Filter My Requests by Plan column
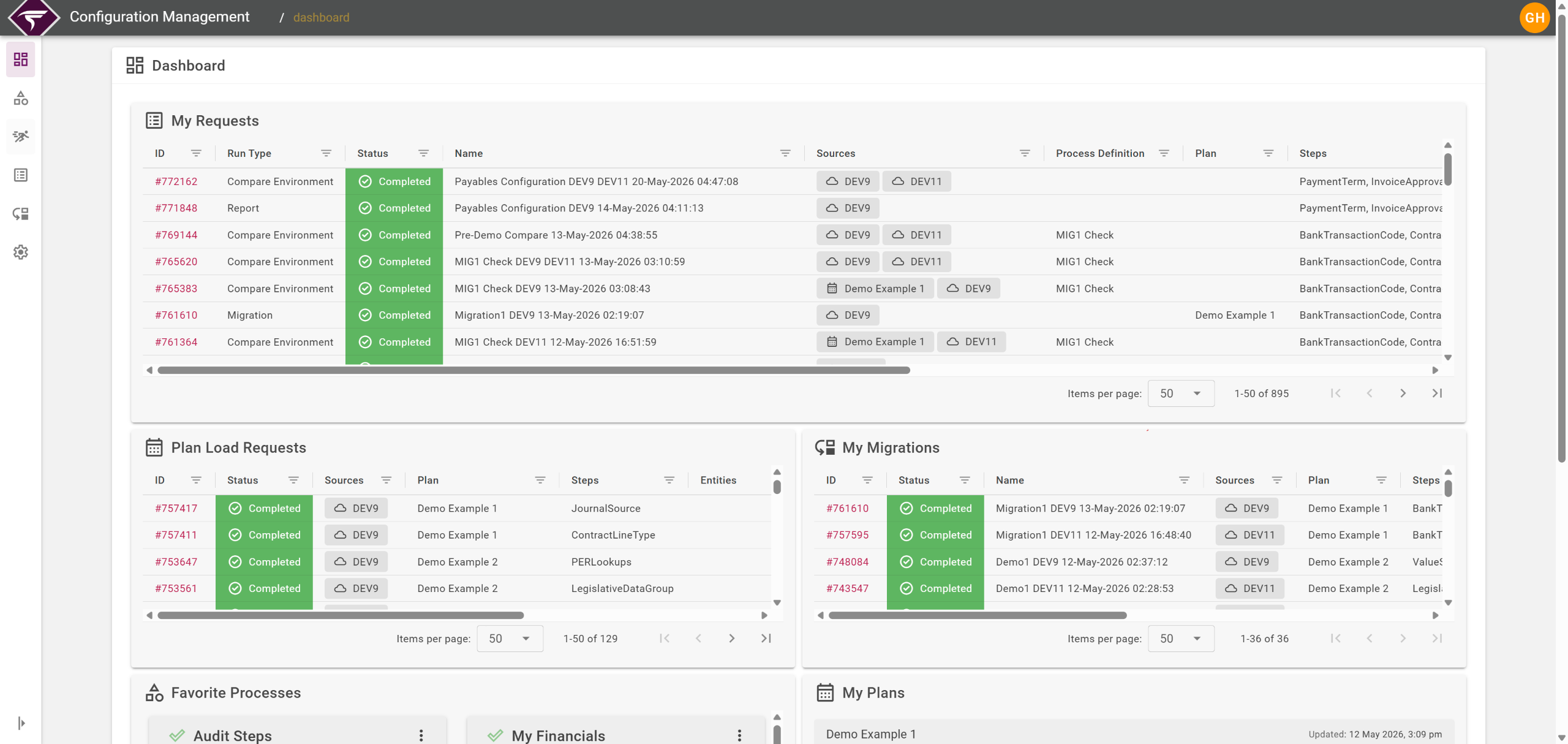 click(1268, 153)
